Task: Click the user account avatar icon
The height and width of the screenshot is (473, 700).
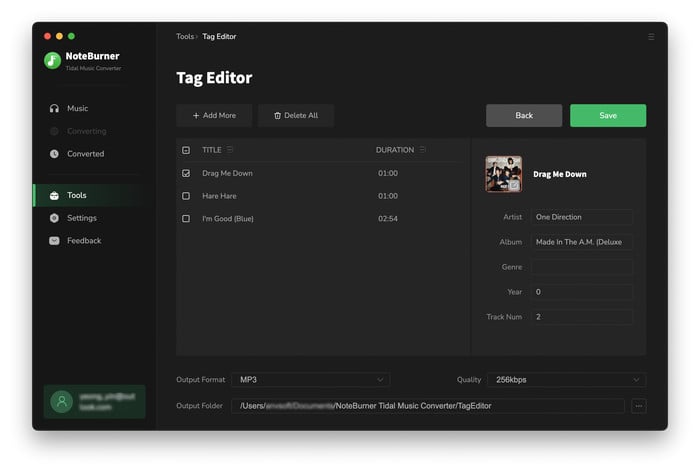Action: click(62, 401)
